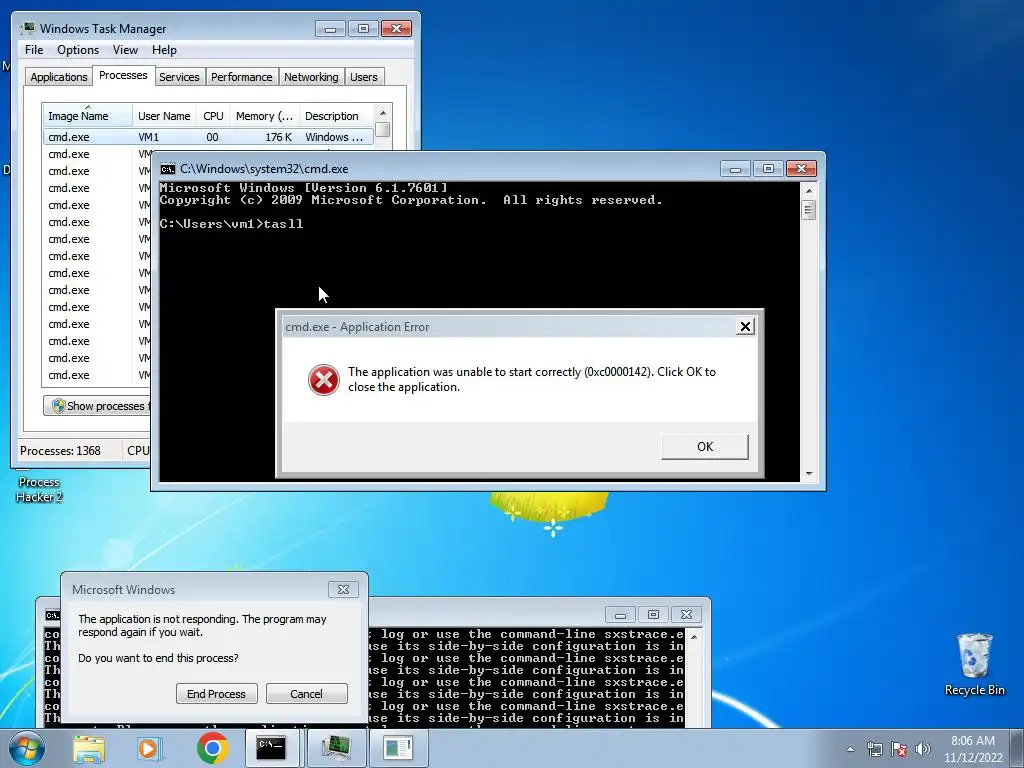Switch to the Applications tab
The image size is (1024, 768).
point(59,77)
